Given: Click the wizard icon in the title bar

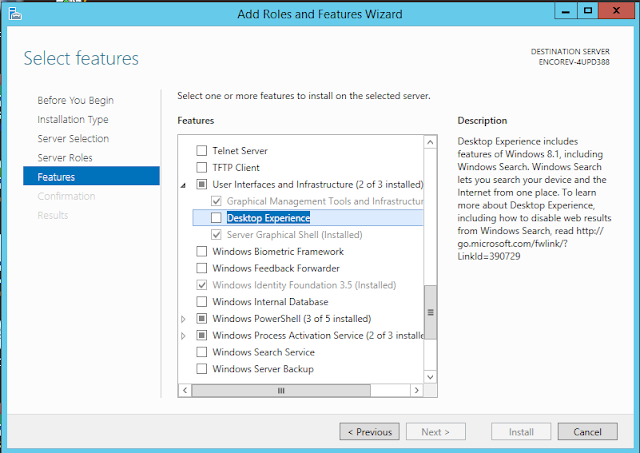Looking at the screenshot, I should pos(12,14).
